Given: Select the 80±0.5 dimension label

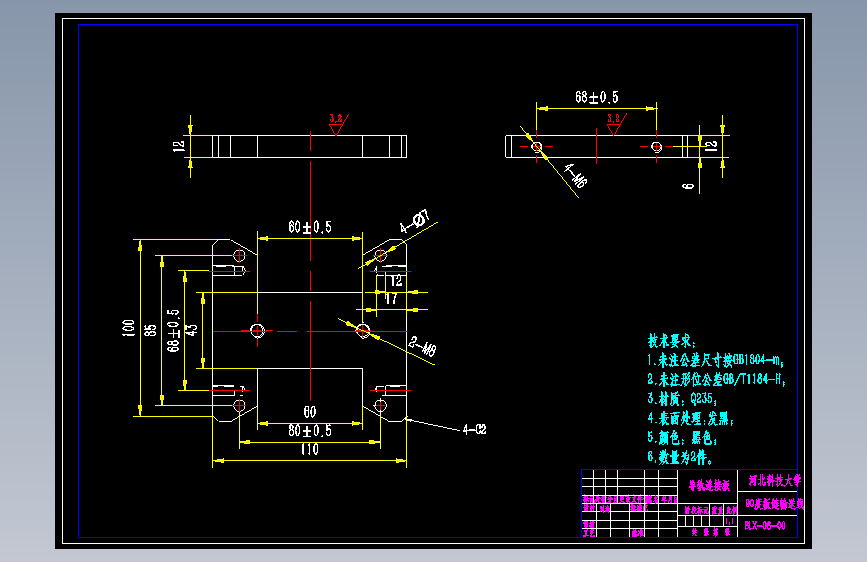Looking at the screenshot, I should pyautogui.click(x=310, y=431).
